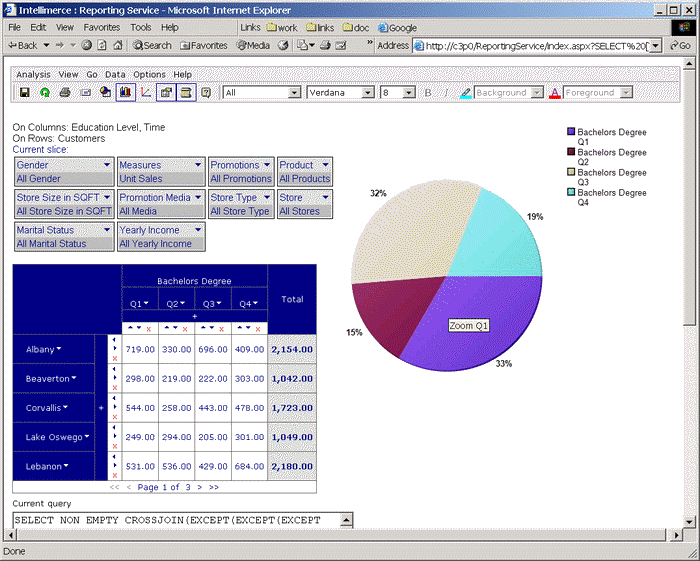Viewport: 700px width, 561px height.
Task: Expand the Albany row header dropdown
Action: click(59, 349)
